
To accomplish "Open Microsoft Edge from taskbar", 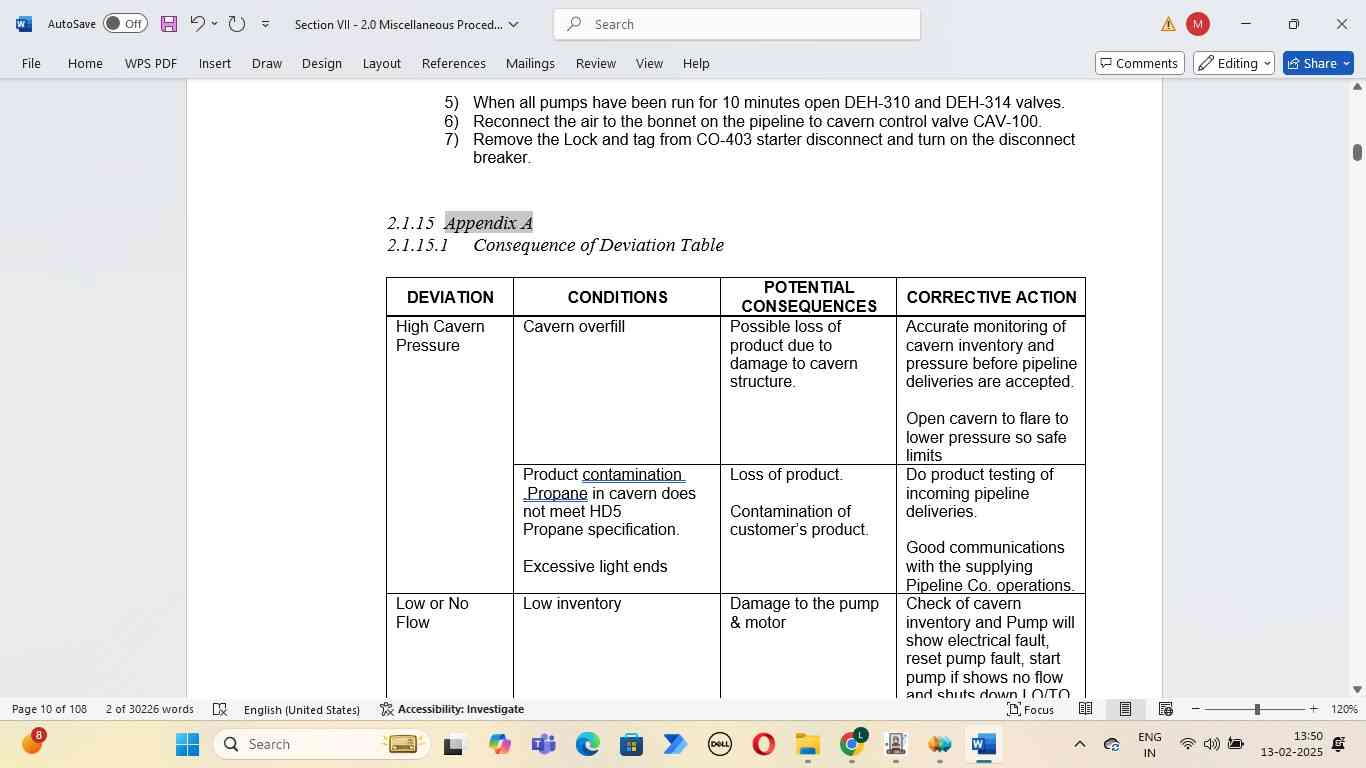I will pyautogui.click(x=588, y=744).
